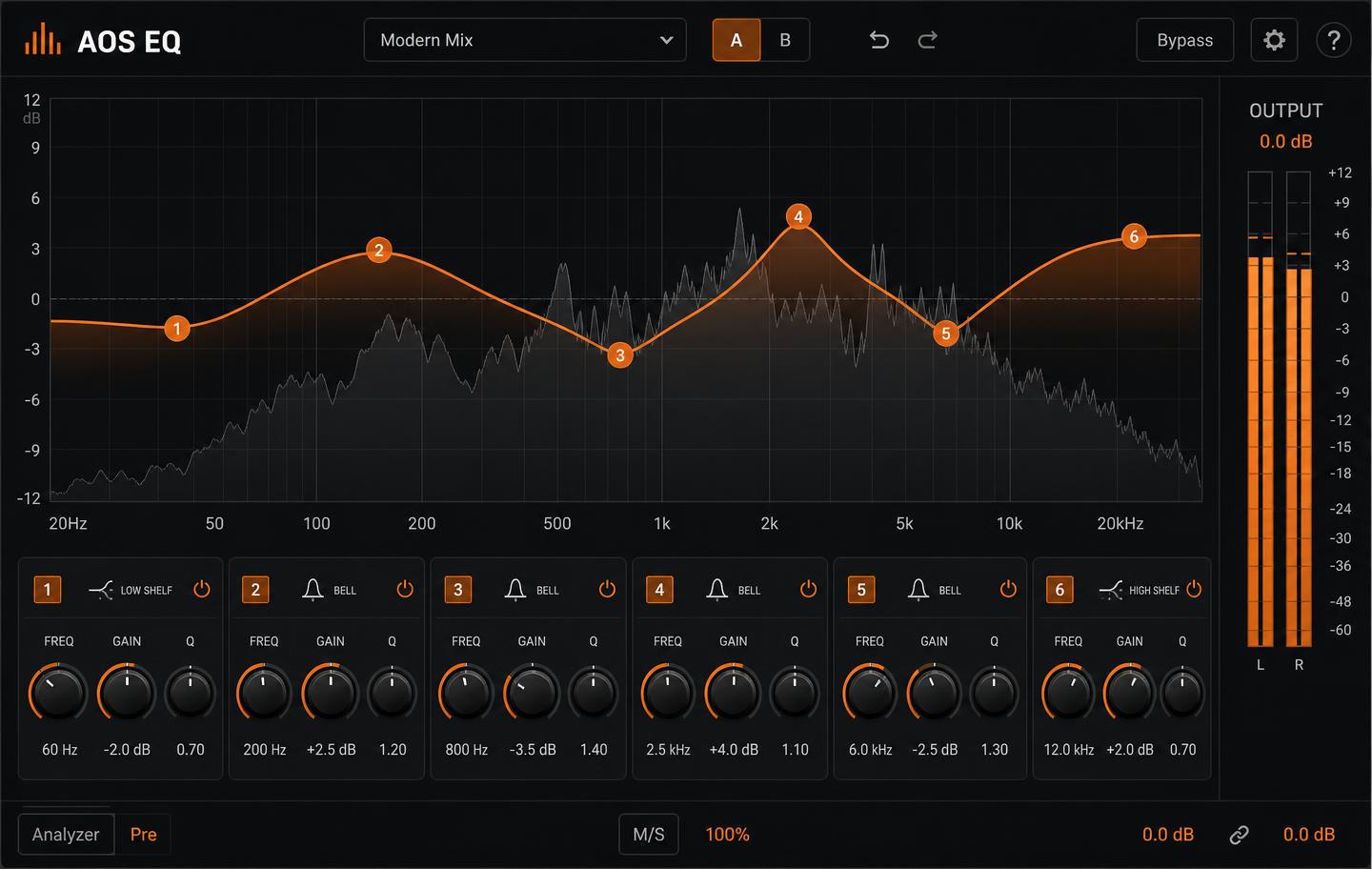Viewport: 1372px width, 869px height.
Task: Toggle the M/S mode button
Action: pos(649,835)
